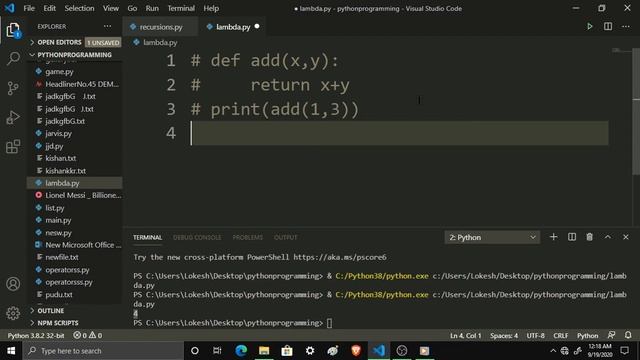Open Run and Debug view icon
Screen dimensions: 640x360
click(x=13, y=118)
